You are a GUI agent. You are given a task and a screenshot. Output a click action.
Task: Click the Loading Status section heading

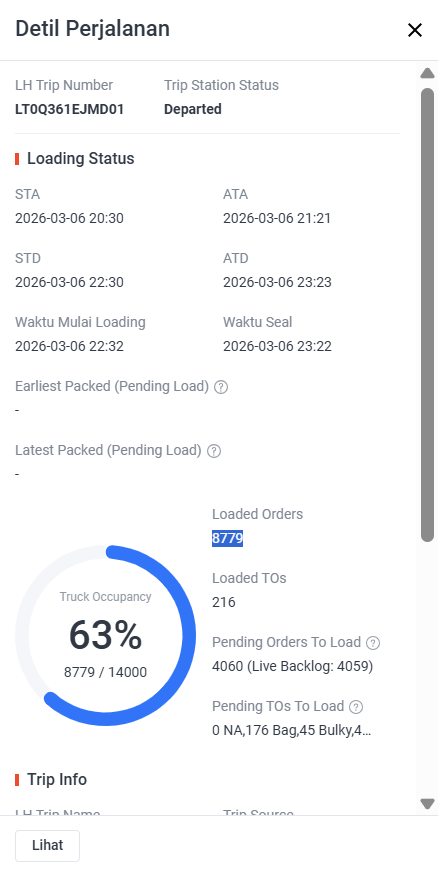81,158
